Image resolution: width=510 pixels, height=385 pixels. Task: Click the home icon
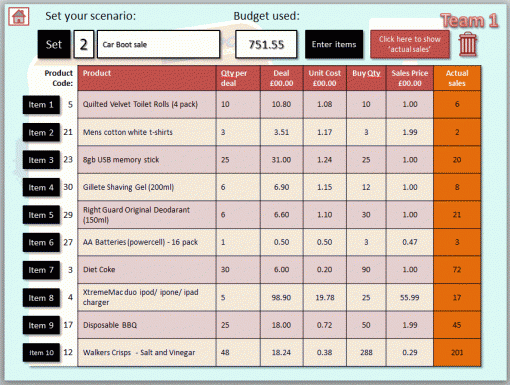click(19, 16)
